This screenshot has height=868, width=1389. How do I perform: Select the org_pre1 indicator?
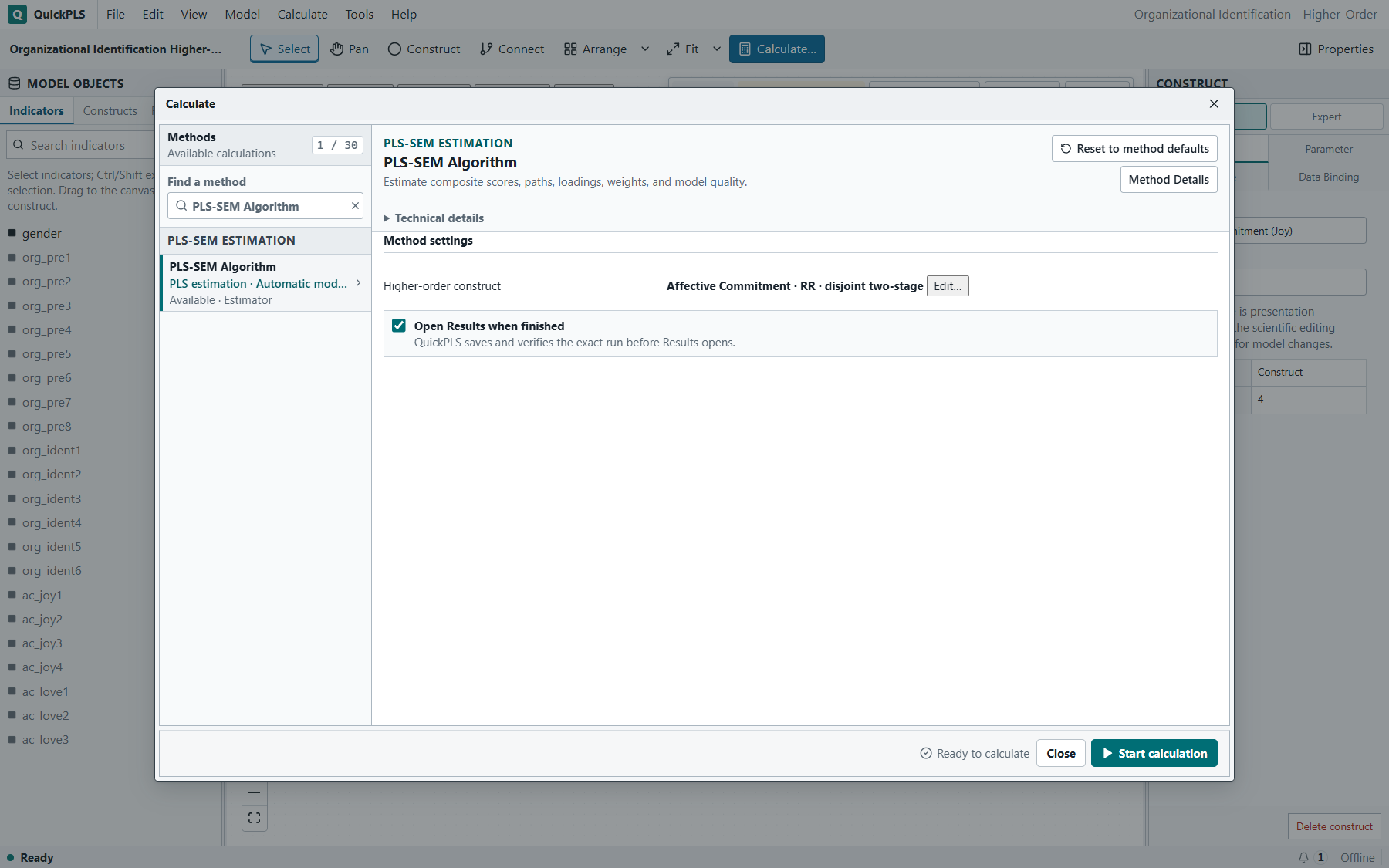[x=46, y=258]
